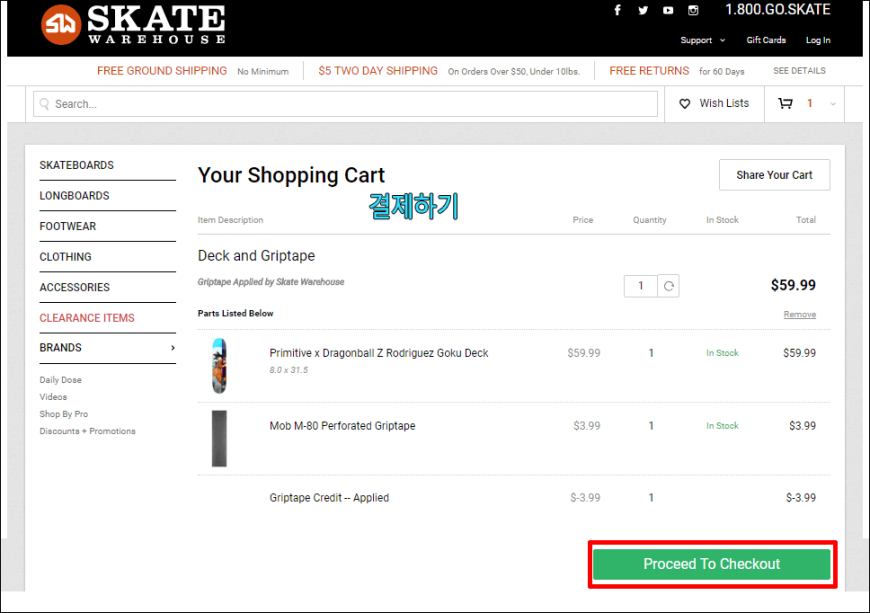Focus the Search input field
Image resolution: width=870 pixels, height=613 pixels.
click(x=345, y=104)
